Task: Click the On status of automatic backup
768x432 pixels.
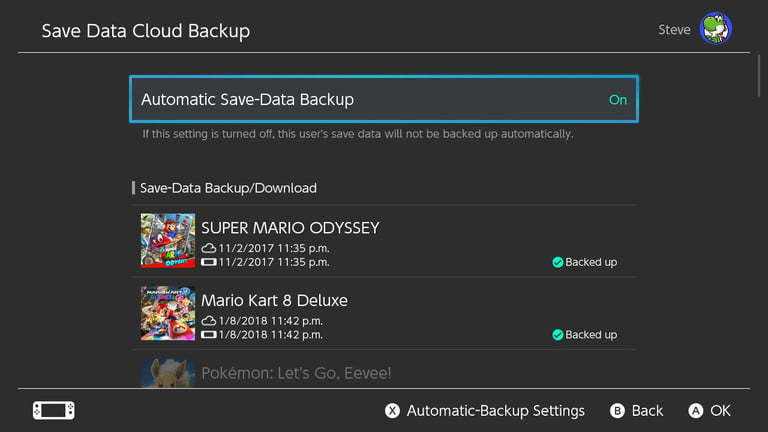Action: click(618, 99)
